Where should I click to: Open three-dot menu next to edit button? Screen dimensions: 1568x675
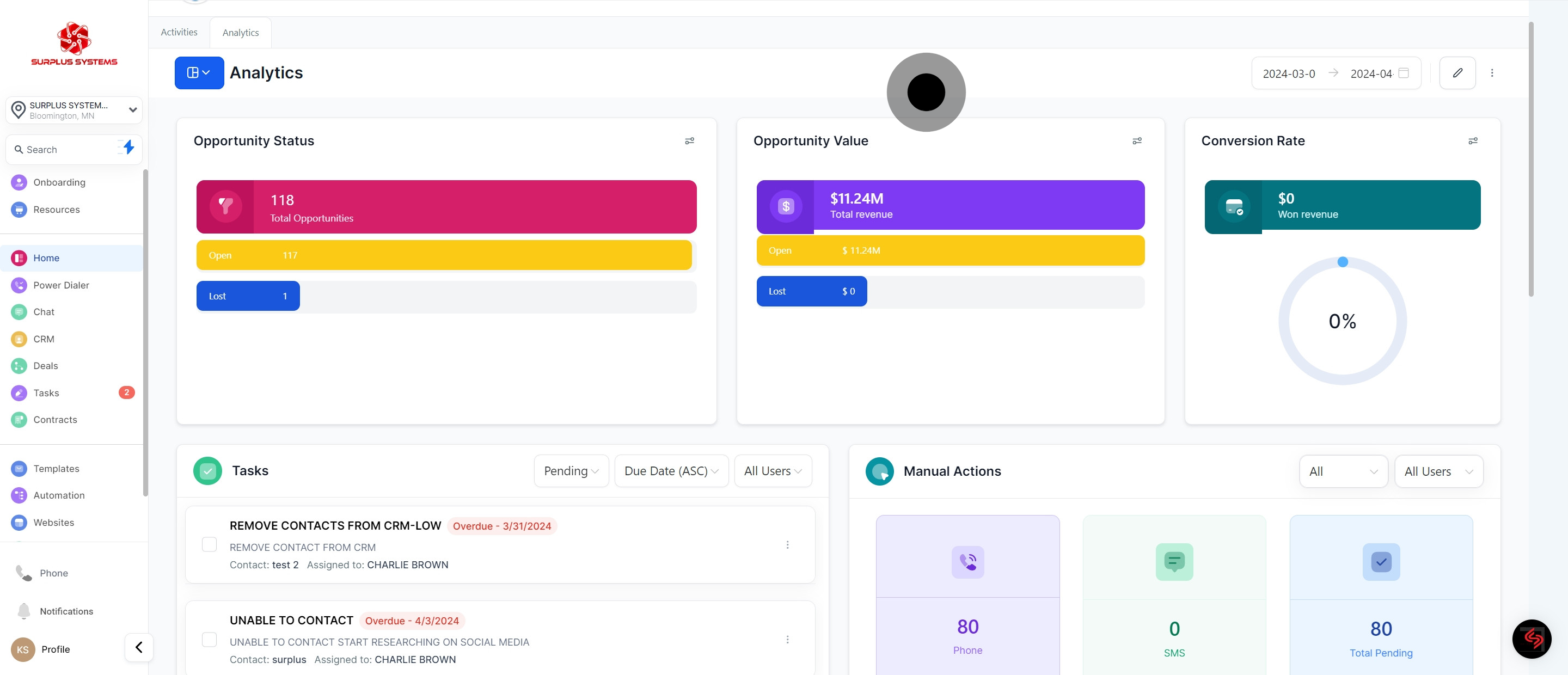point(1491,73)
